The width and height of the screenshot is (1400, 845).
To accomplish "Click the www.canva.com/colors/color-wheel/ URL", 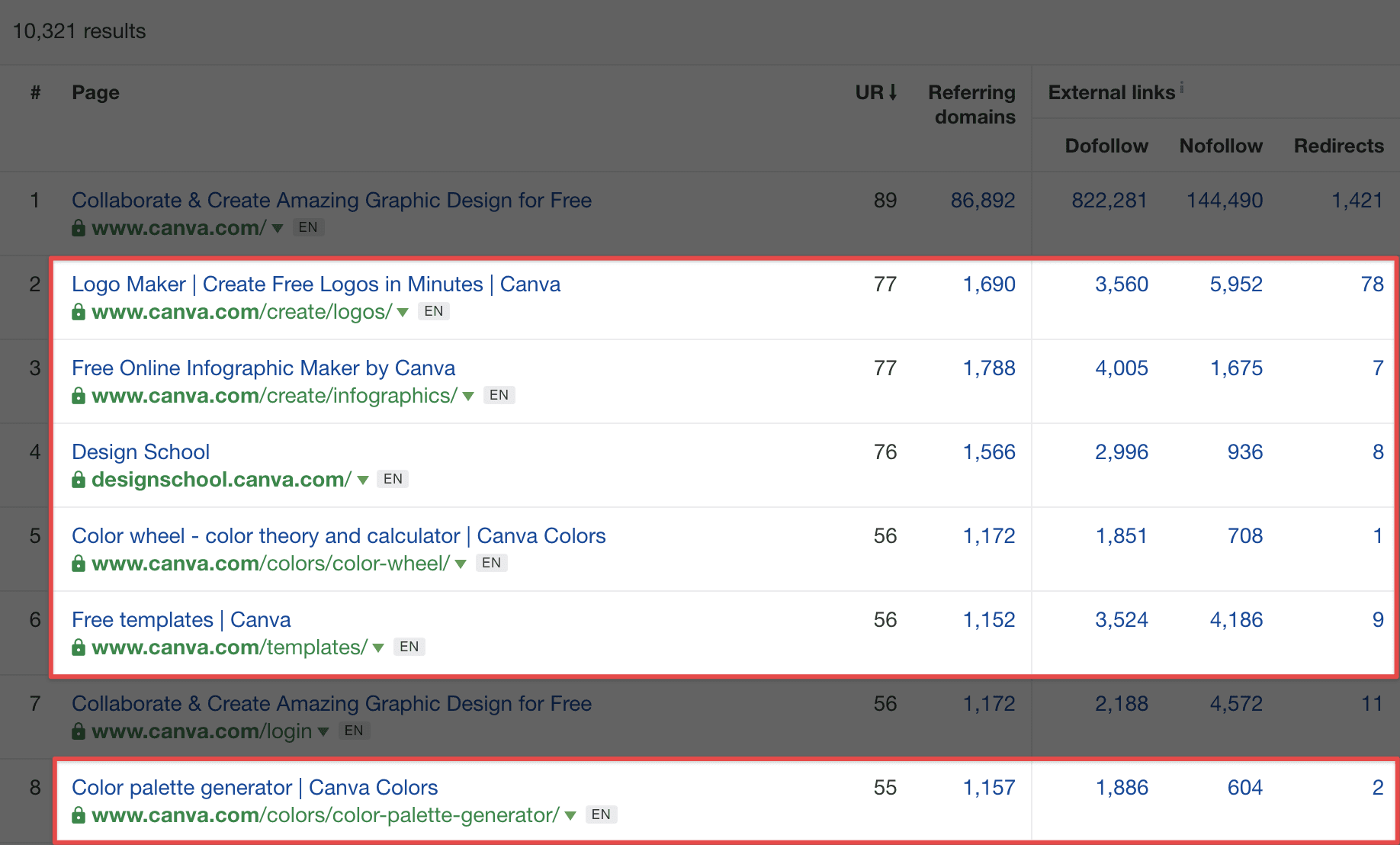I will point(271,564).
